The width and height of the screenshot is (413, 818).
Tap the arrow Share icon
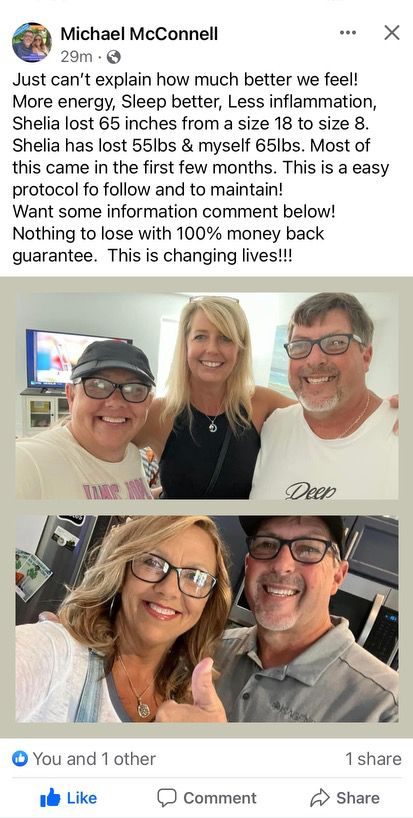pyautogui.click(x=320, y=798)
